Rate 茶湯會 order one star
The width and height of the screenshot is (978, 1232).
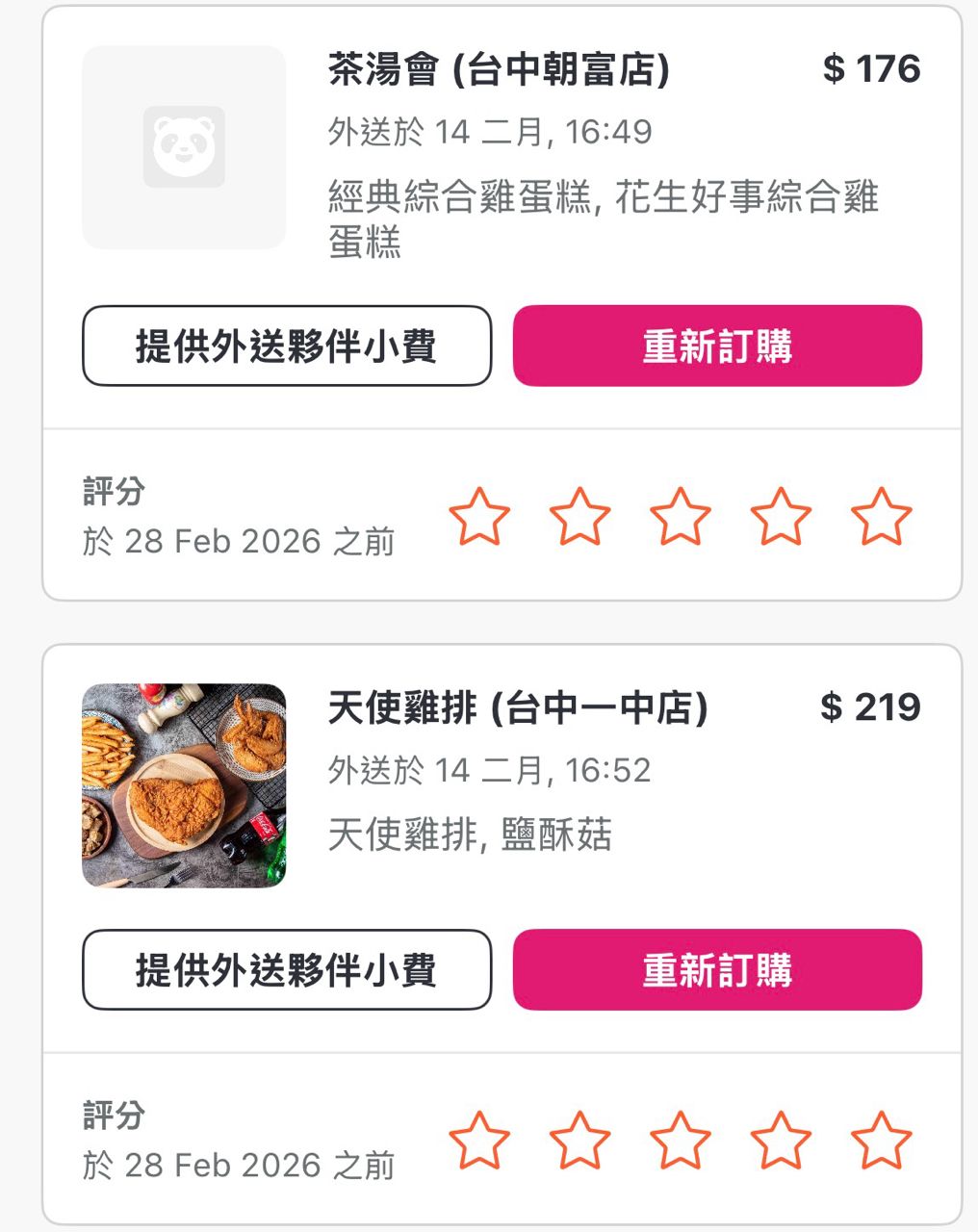[x=479, y=516]
